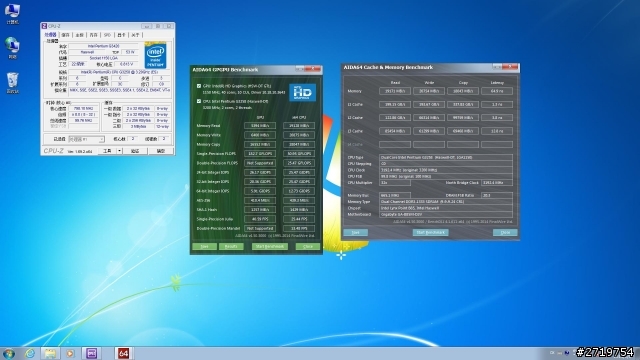Start Benchmark in GPGPU Benchmark window
640x360 pixels.
(269, 247)
